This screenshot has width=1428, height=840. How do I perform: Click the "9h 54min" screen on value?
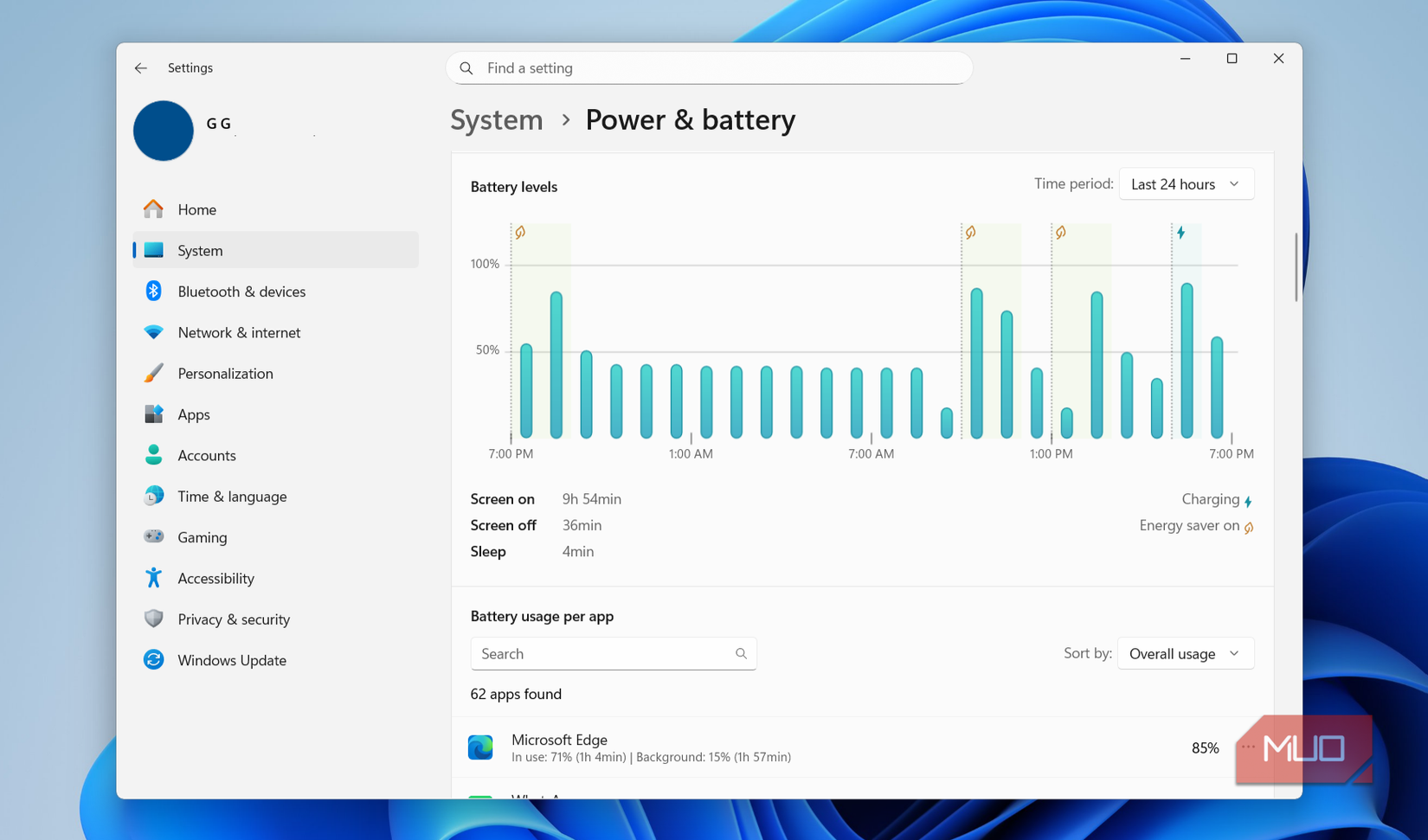pyautogui.click(x=592, y=499)
